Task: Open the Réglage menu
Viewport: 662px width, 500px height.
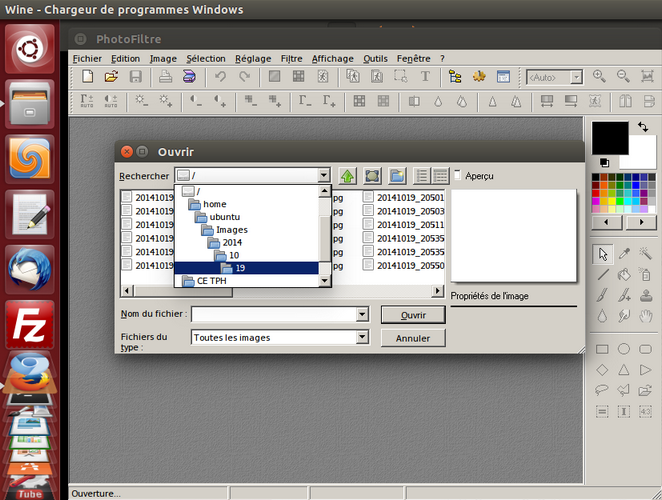Action: coord(252,58)
